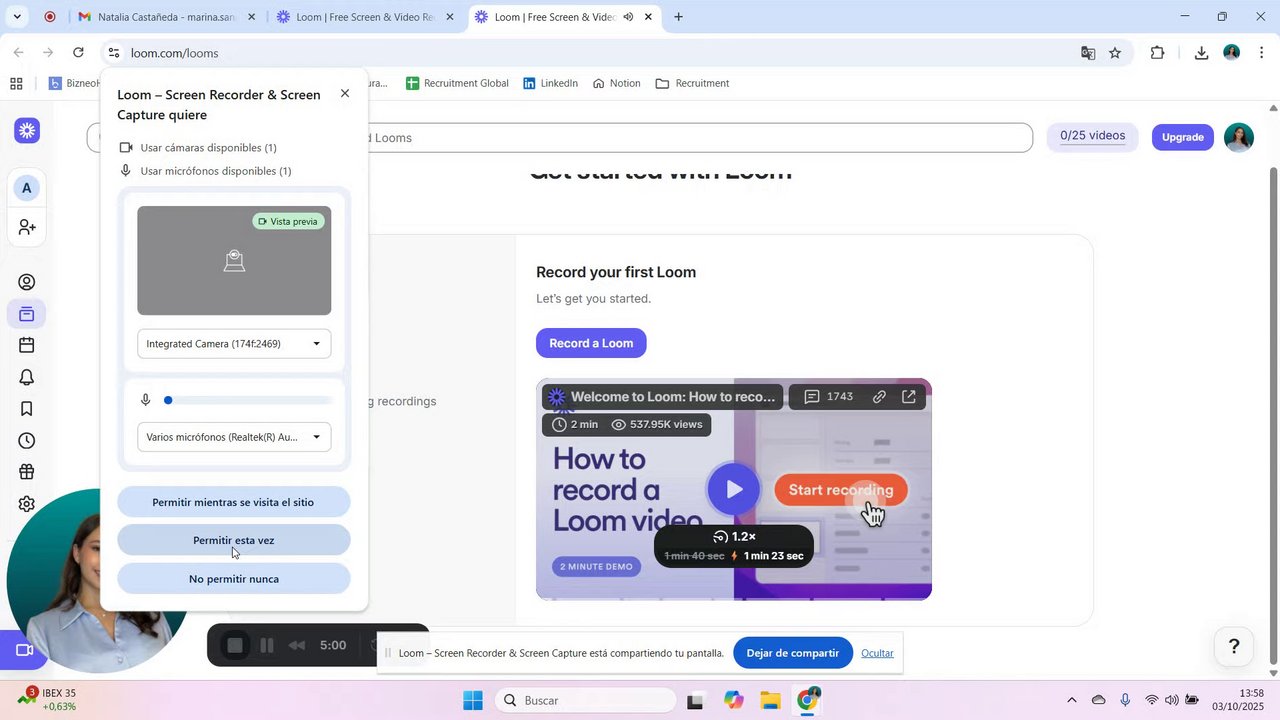Open Notion bookmark
The image size is (1280, 720).
click(616, 83)
